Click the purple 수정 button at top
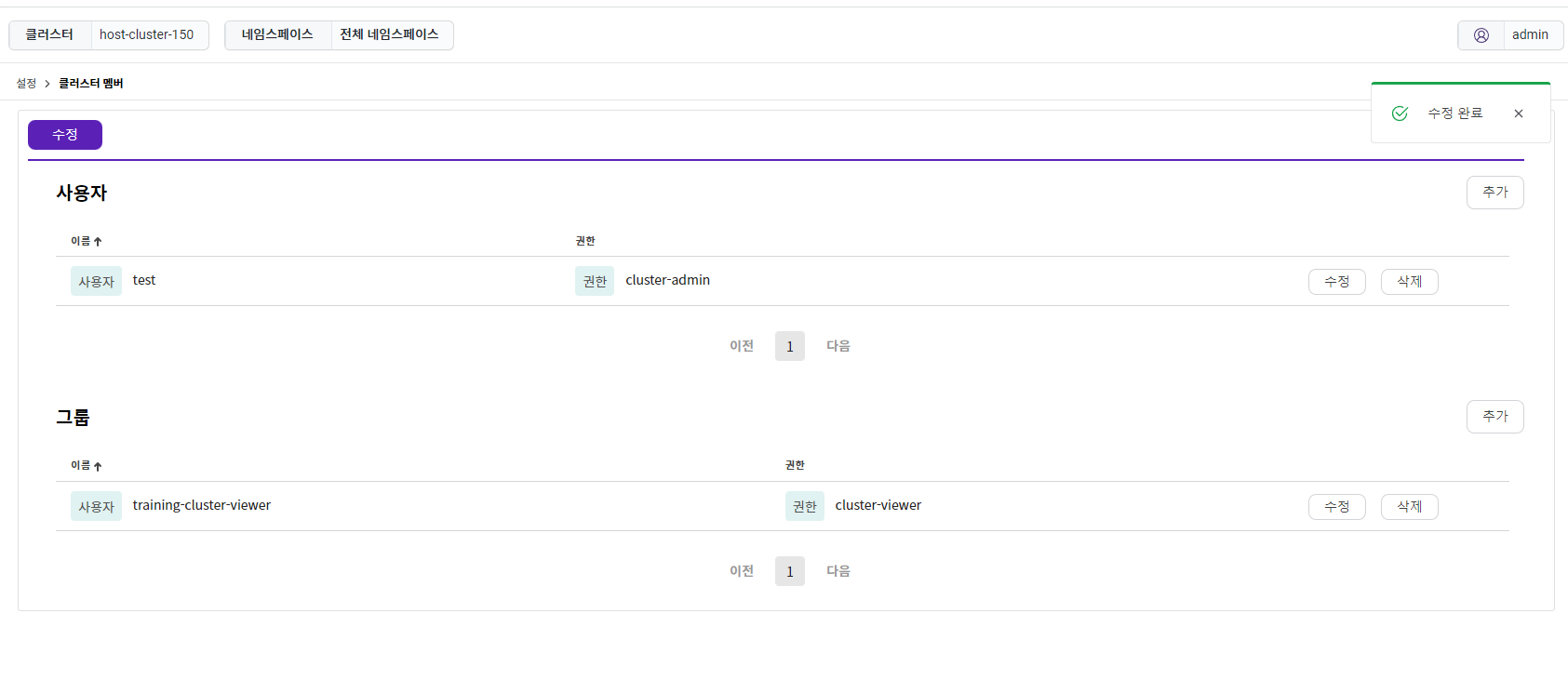 click(x=65, y=135)
